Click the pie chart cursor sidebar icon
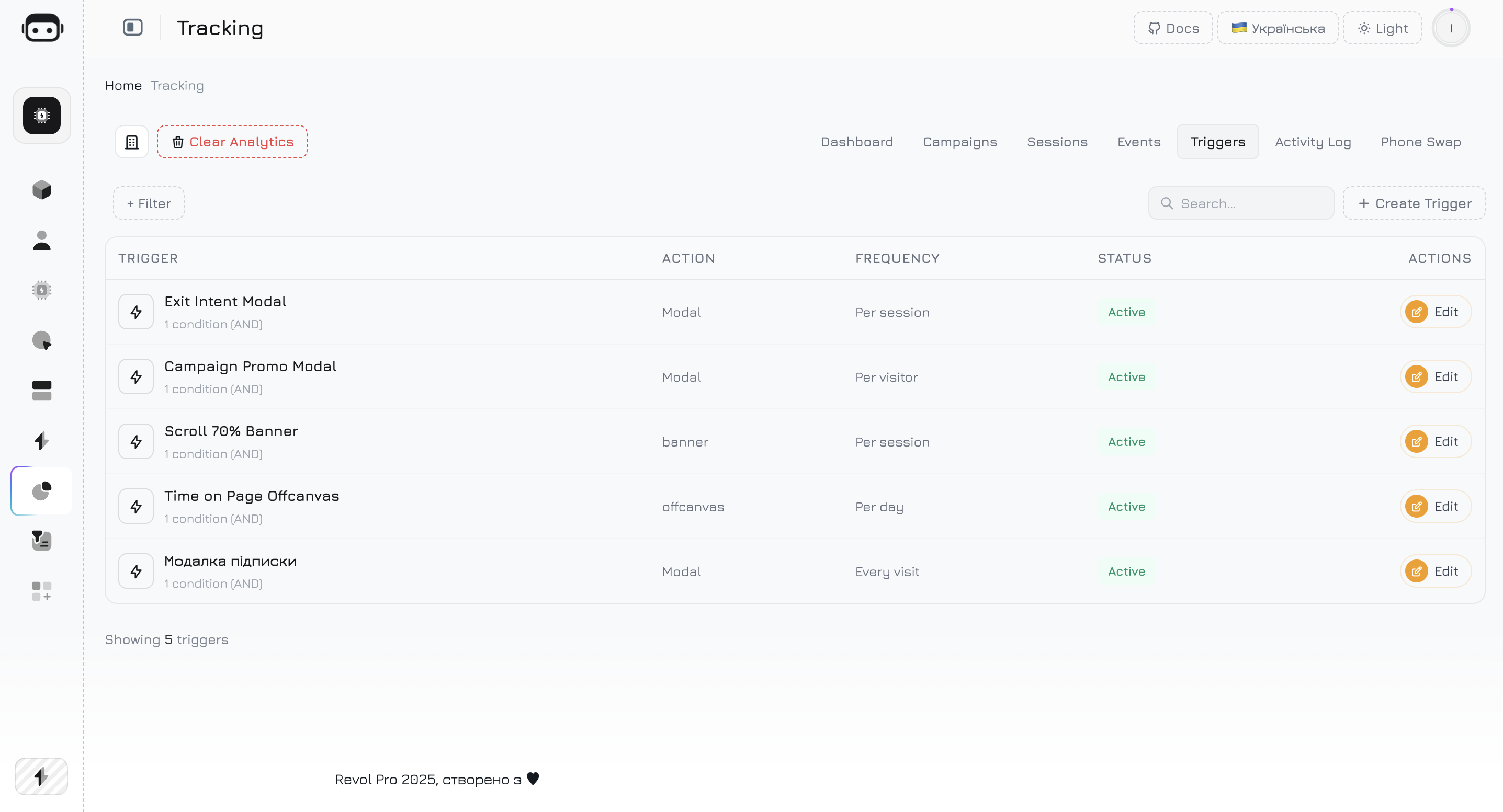Viewport: 1503px width, 812px height. point(41,340)
